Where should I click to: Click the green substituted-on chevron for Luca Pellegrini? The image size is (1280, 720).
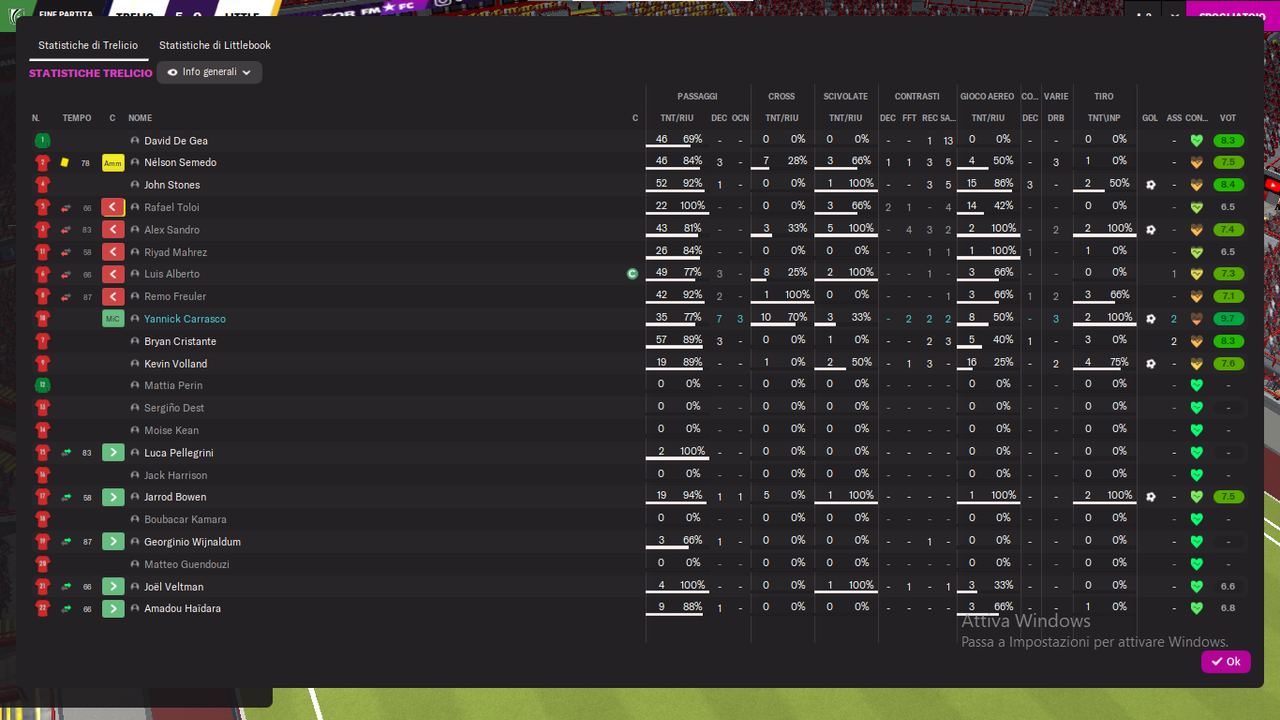coord(113,453)
